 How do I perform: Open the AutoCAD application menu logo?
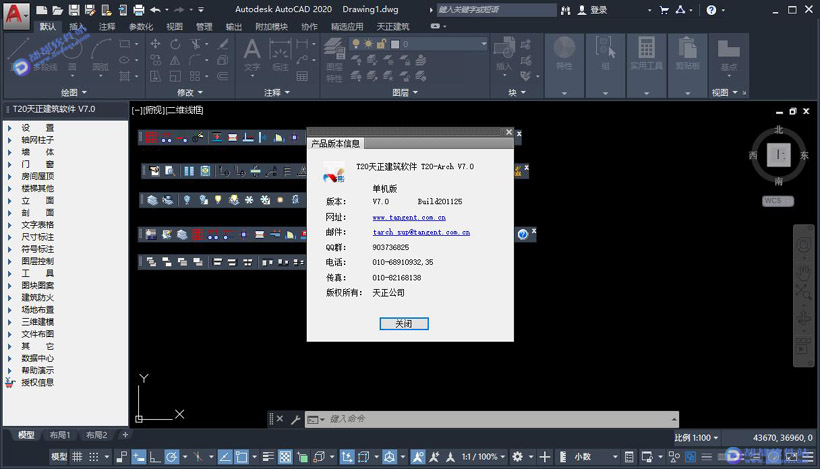(x=15, y=14)
